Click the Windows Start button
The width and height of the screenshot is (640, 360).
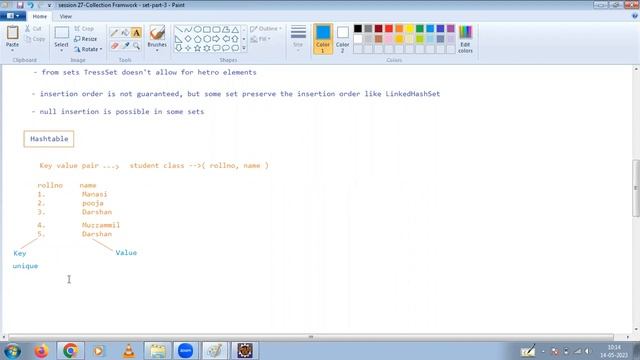pyautogui.click(x=12, y=351)
